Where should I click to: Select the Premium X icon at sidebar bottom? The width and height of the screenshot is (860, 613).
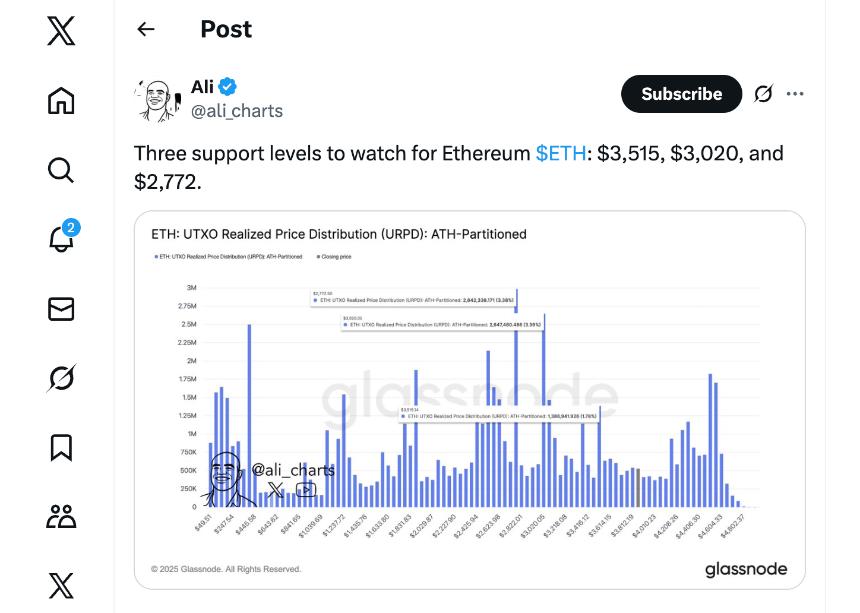pyautogui.click(x=61, y=585)
